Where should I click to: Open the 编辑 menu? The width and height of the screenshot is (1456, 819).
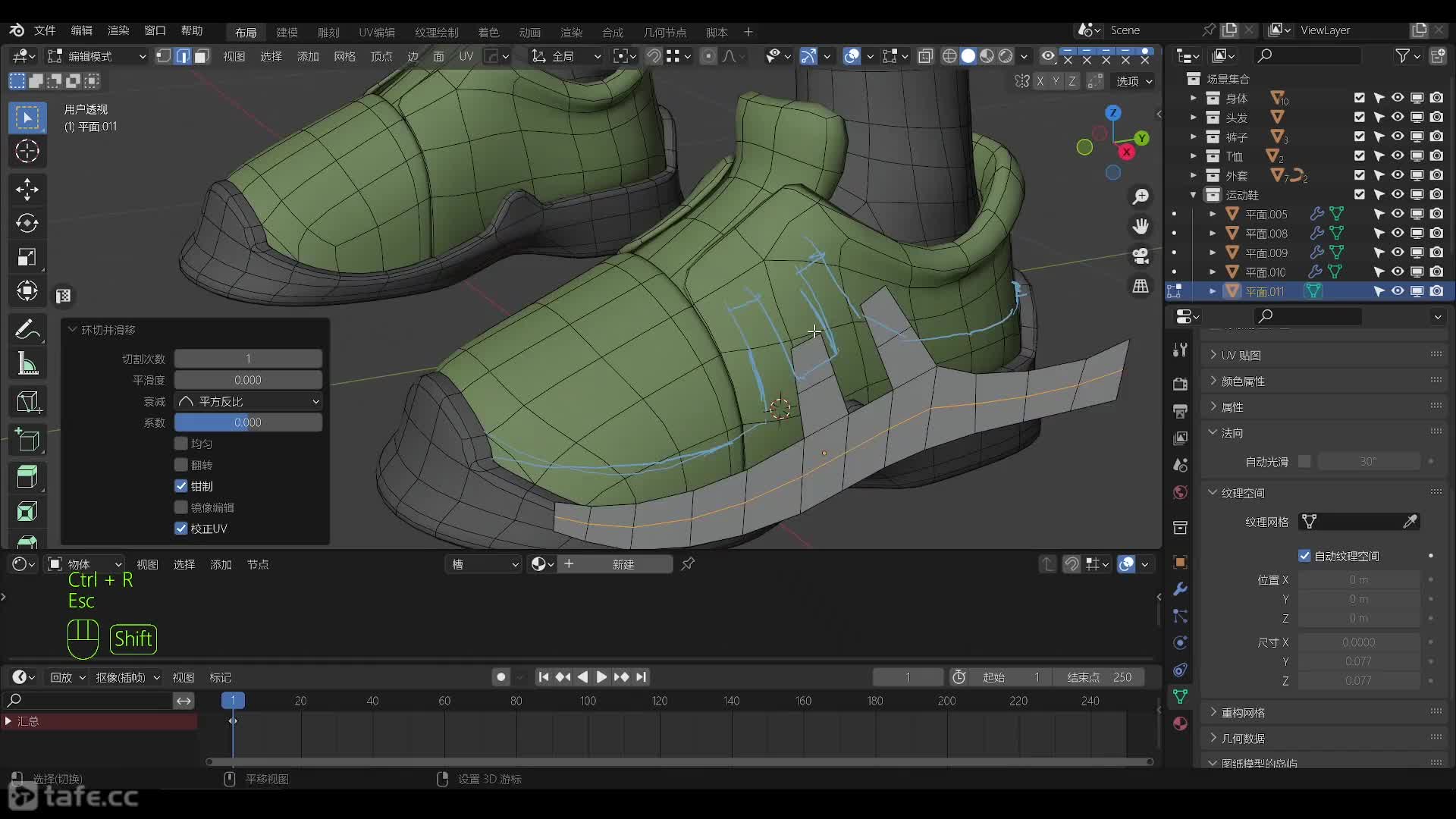click(81, 30)
